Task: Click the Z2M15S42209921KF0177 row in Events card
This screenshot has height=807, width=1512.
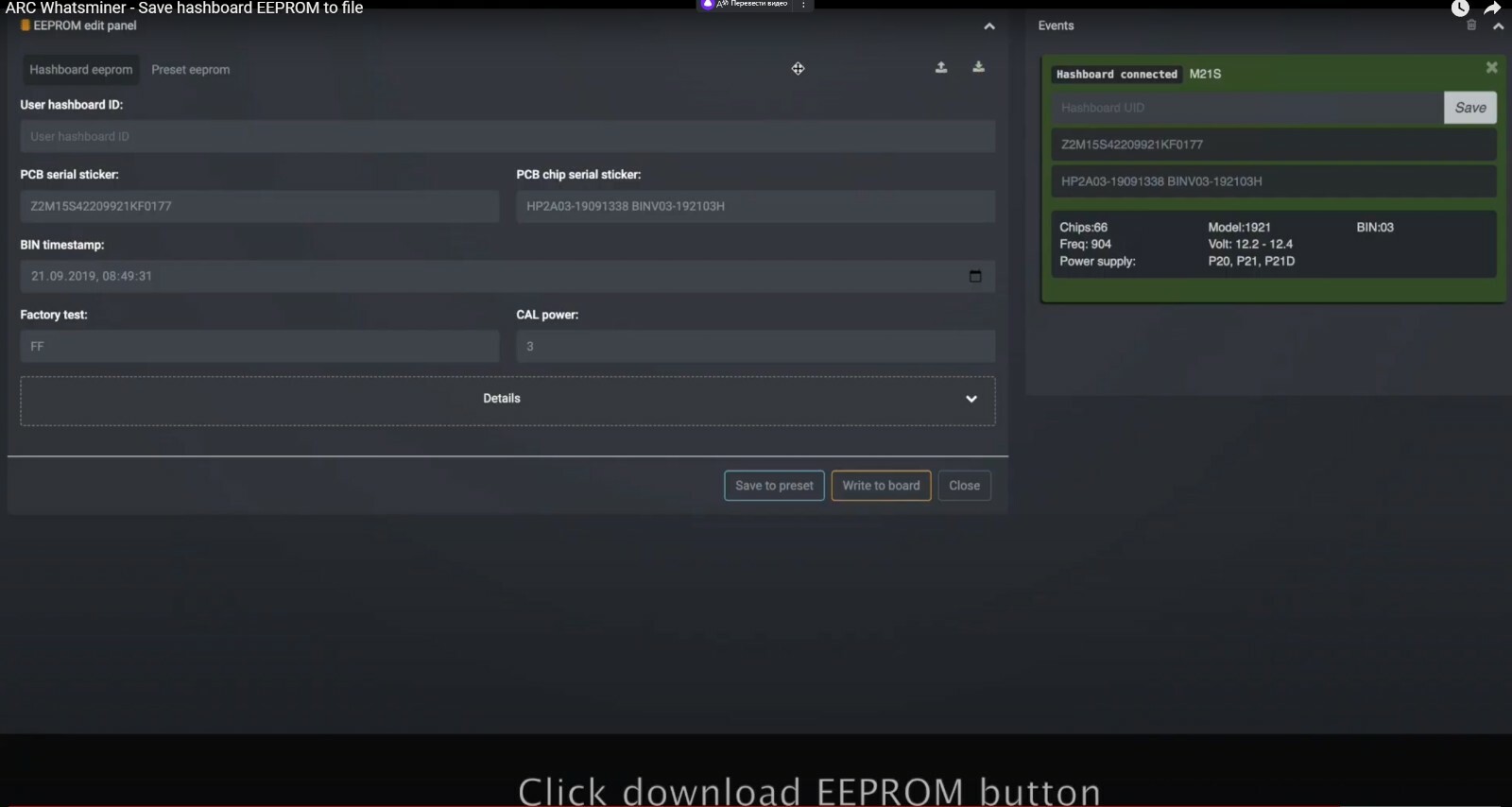Action: tap(1274, 145)
